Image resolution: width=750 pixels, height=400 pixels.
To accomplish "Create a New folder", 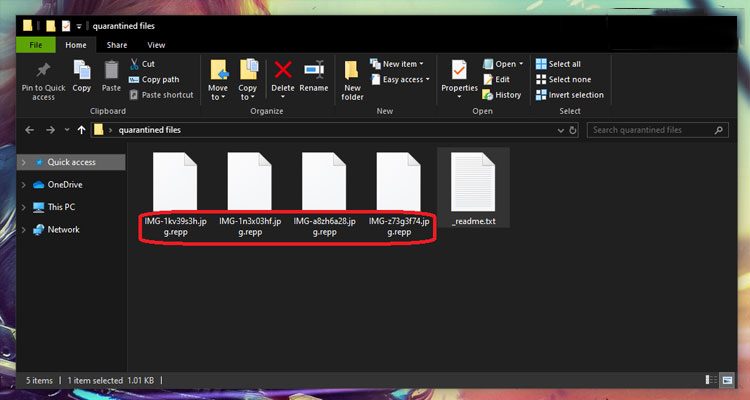I will 352,80.
